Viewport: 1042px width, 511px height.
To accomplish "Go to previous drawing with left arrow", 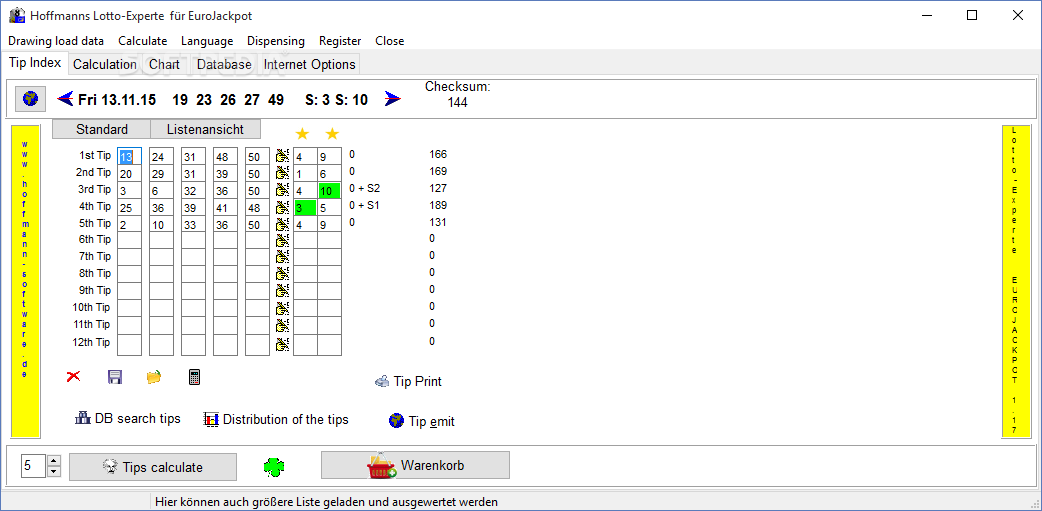I will coord(65,100).
